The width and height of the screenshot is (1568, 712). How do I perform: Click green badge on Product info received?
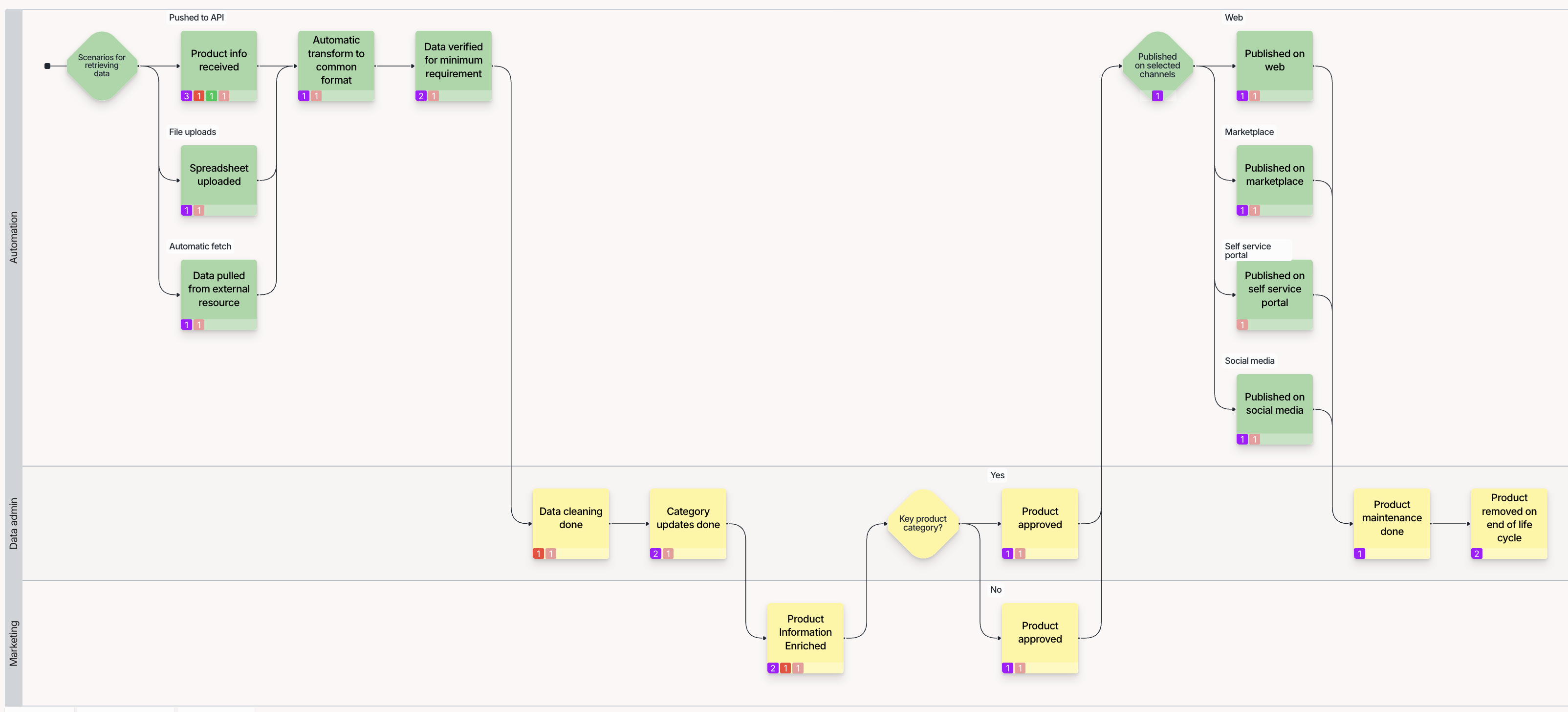(x=211, y=96)
